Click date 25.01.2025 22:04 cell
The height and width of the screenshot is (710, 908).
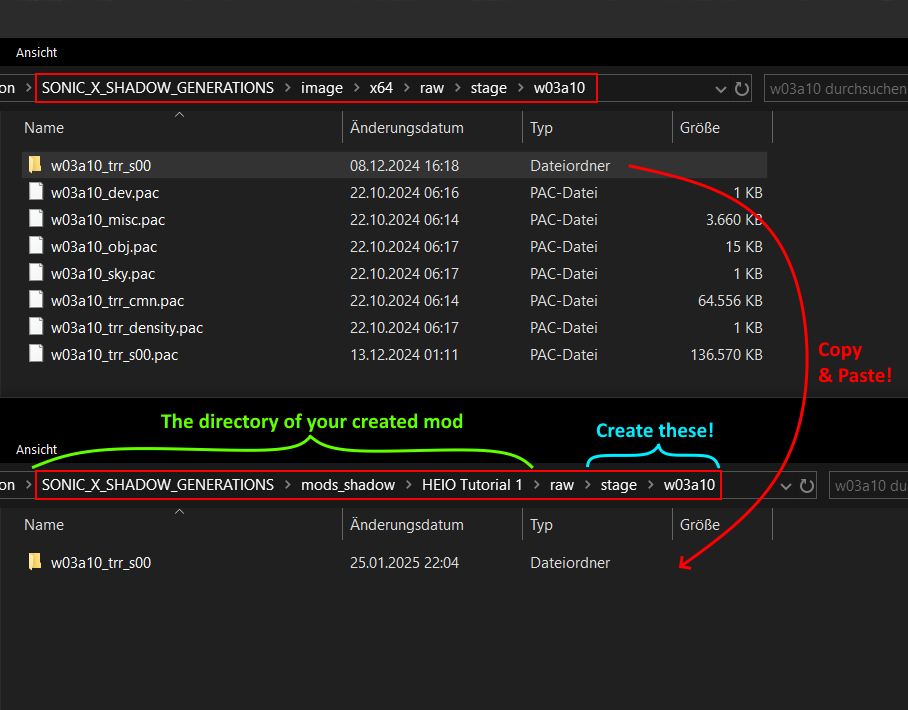point(404,563)
